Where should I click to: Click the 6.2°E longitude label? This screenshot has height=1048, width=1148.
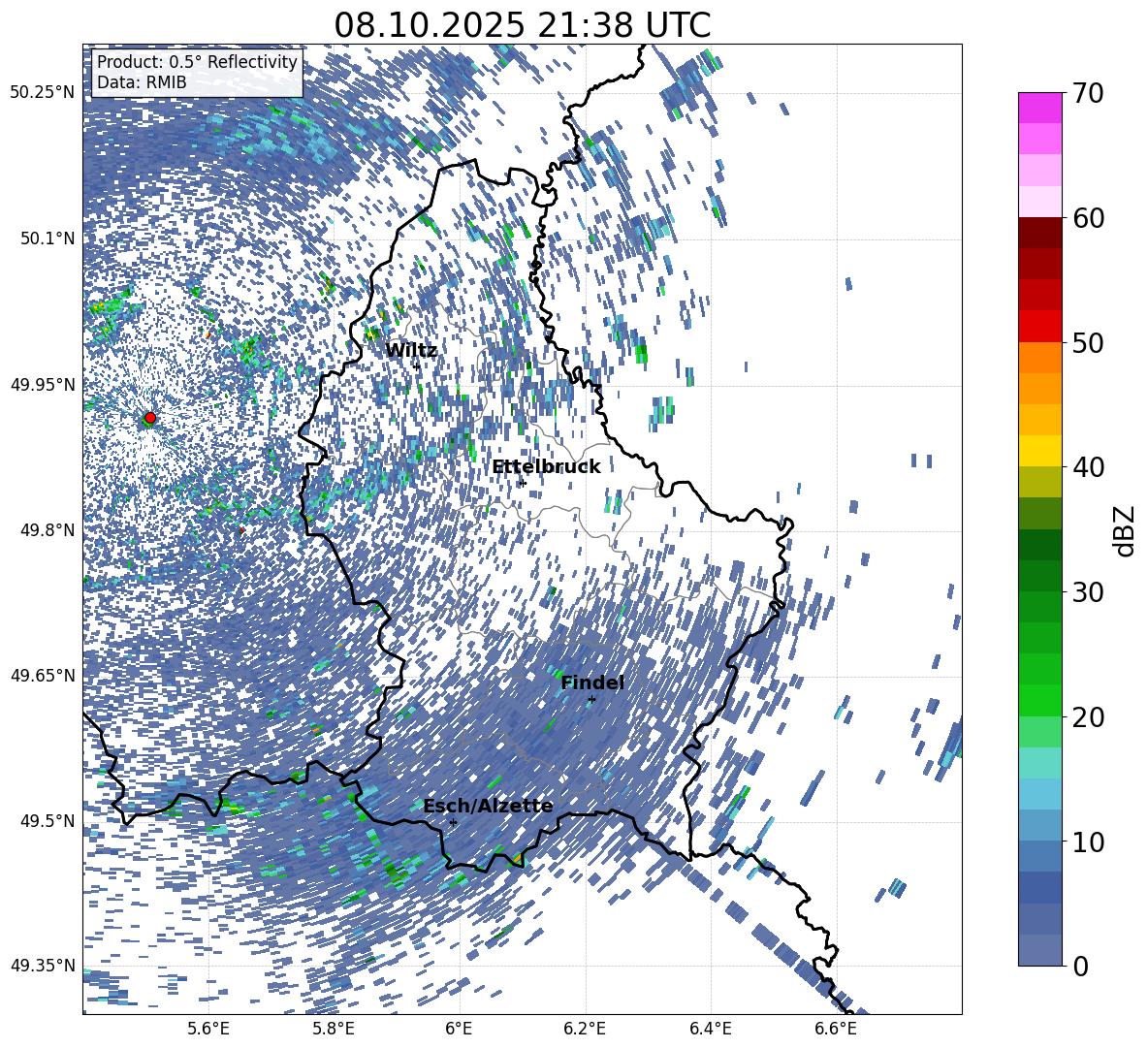coord(585,1030)
